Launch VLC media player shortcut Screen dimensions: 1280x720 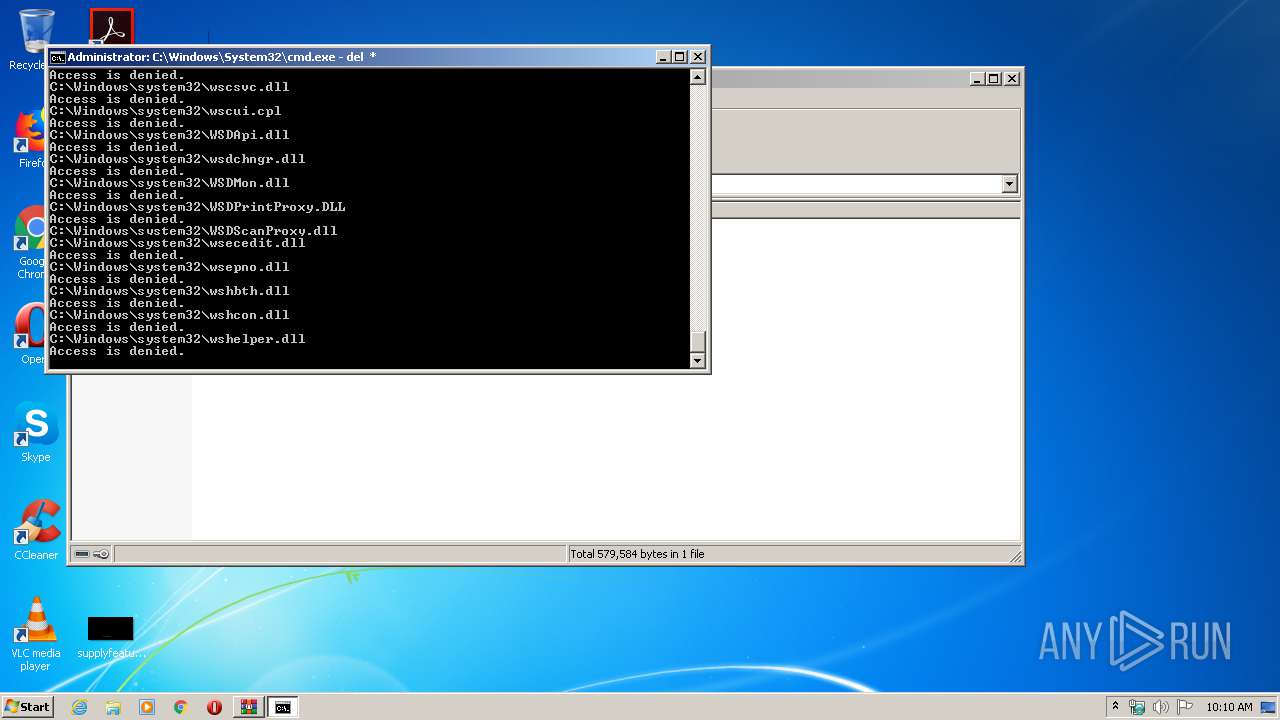click(36, 634)
